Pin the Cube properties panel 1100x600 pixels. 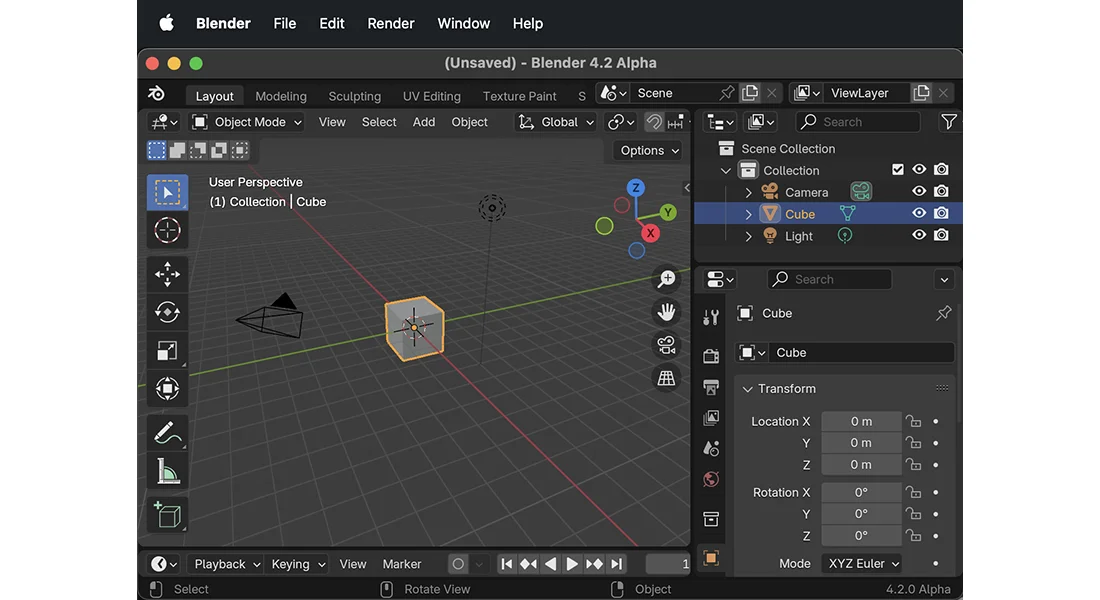[944, 313]
